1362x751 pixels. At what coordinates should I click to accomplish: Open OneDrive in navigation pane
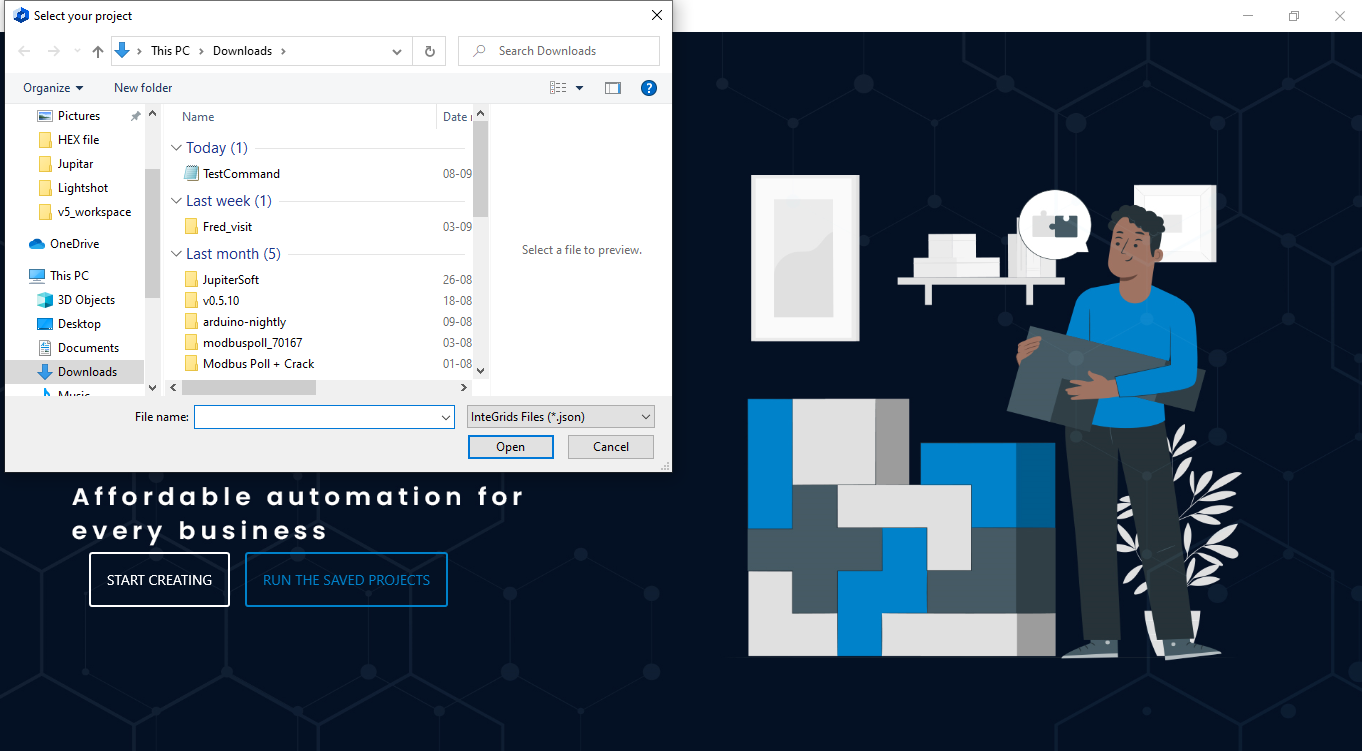74,244
